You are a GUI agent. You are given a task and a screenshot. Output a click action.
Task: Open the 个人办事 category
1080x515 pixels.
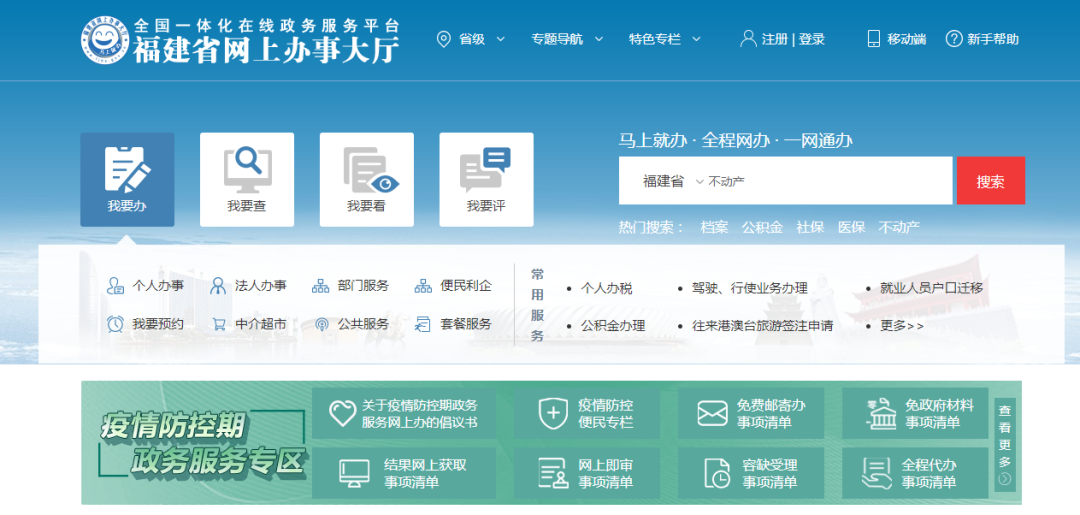158,286
